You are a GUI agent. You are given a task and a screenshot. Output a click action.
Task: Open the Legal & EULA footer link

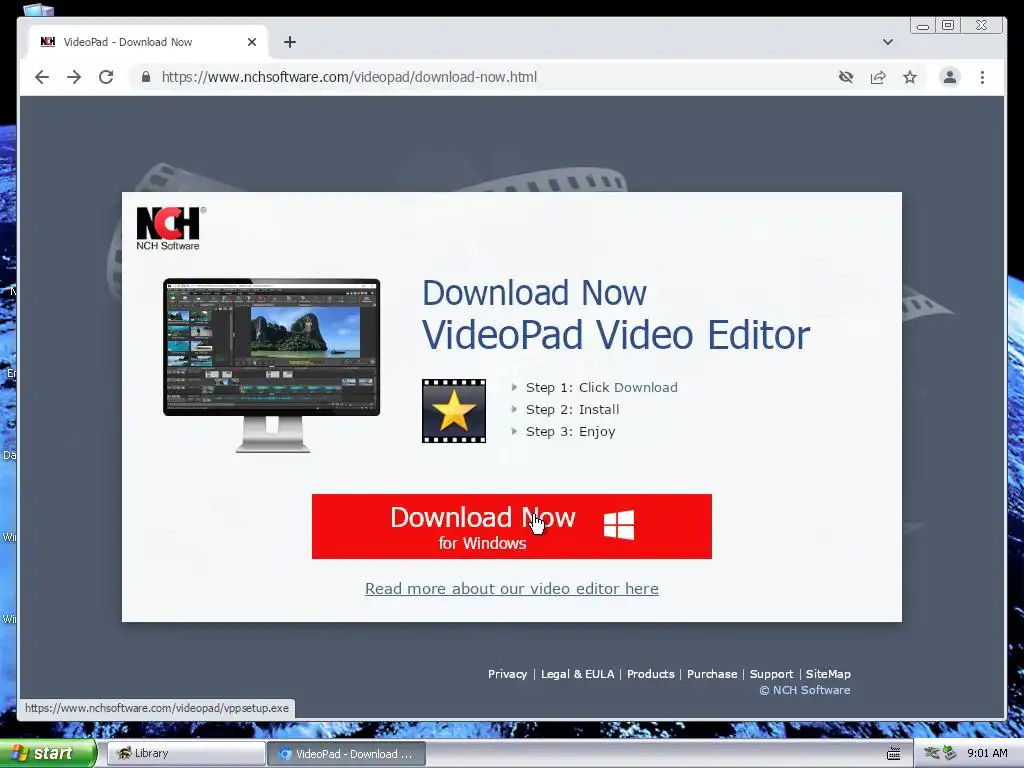click(577, 674)
